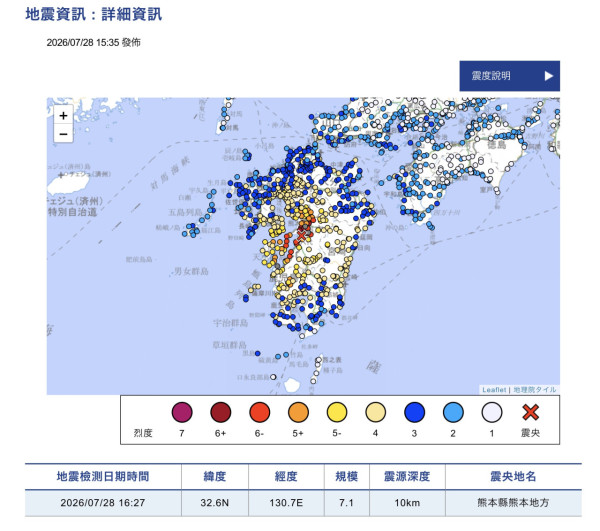Click the intensity 1 white legend circle
The width and height of the screenshot is (600, 531).
492,412
